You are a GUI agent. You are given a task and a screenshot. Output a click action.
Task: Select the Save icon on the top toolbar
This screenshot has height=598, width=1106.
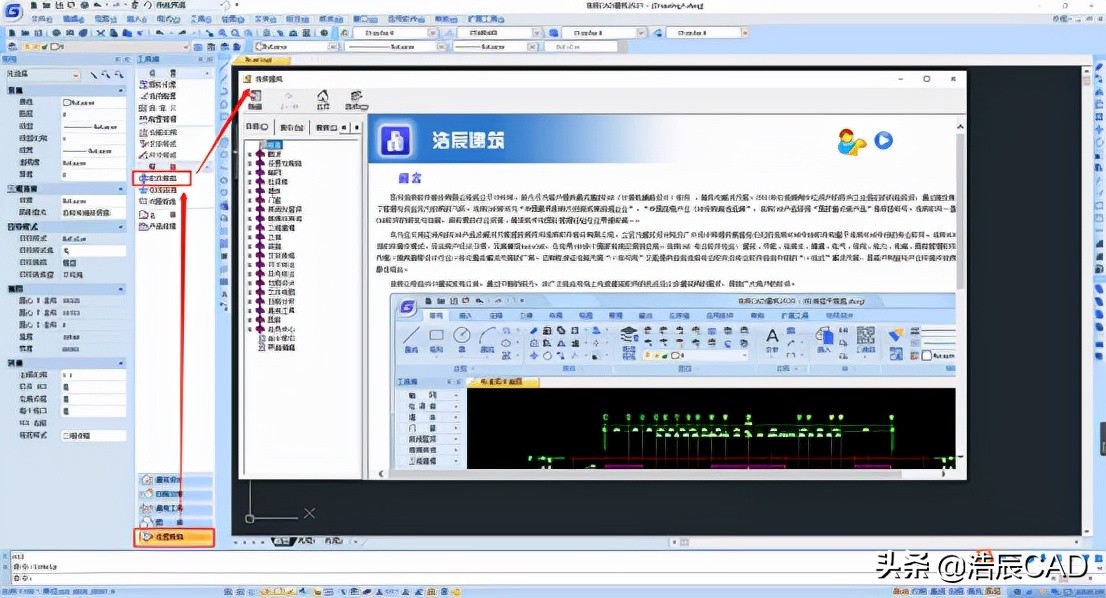coord(37,31)
